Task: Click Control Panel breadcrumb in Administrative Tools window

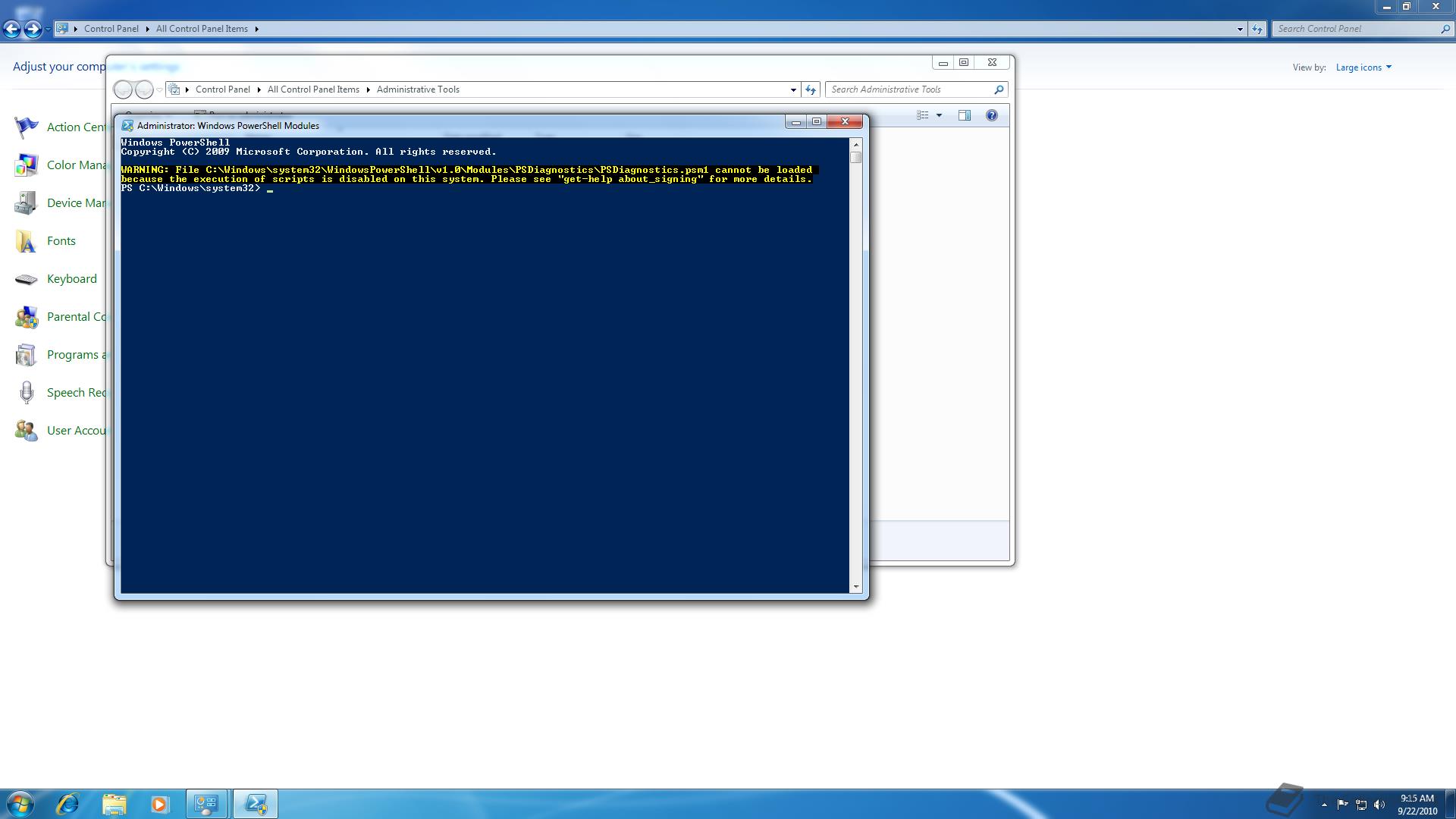Action: coord(222,89)
